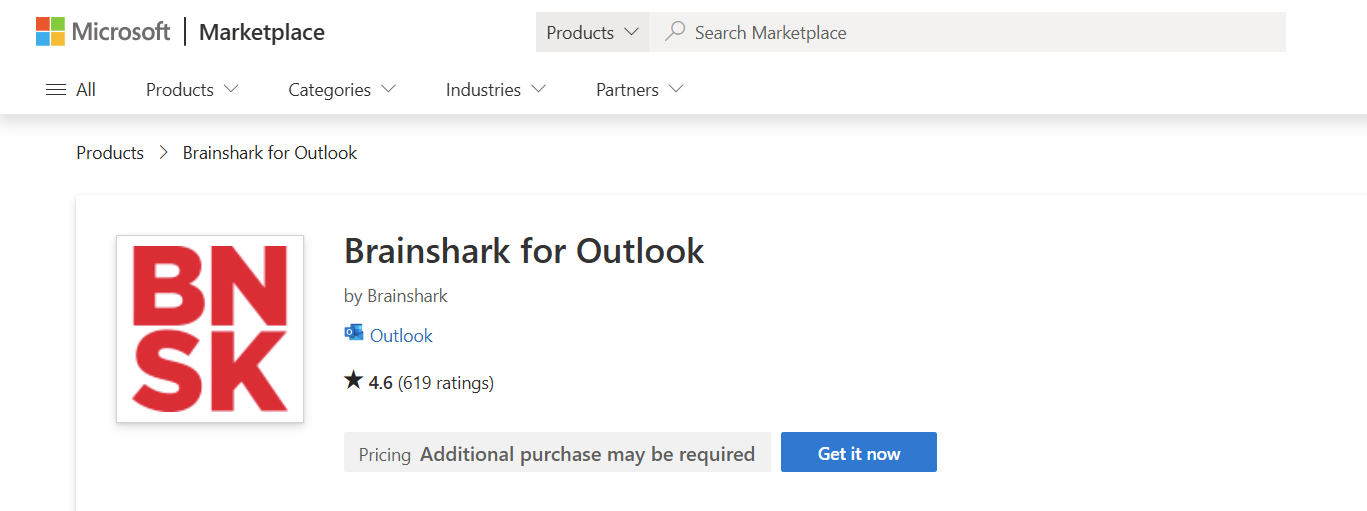
Task: Open the Outlook product link
Action: [x=401, y=335]
